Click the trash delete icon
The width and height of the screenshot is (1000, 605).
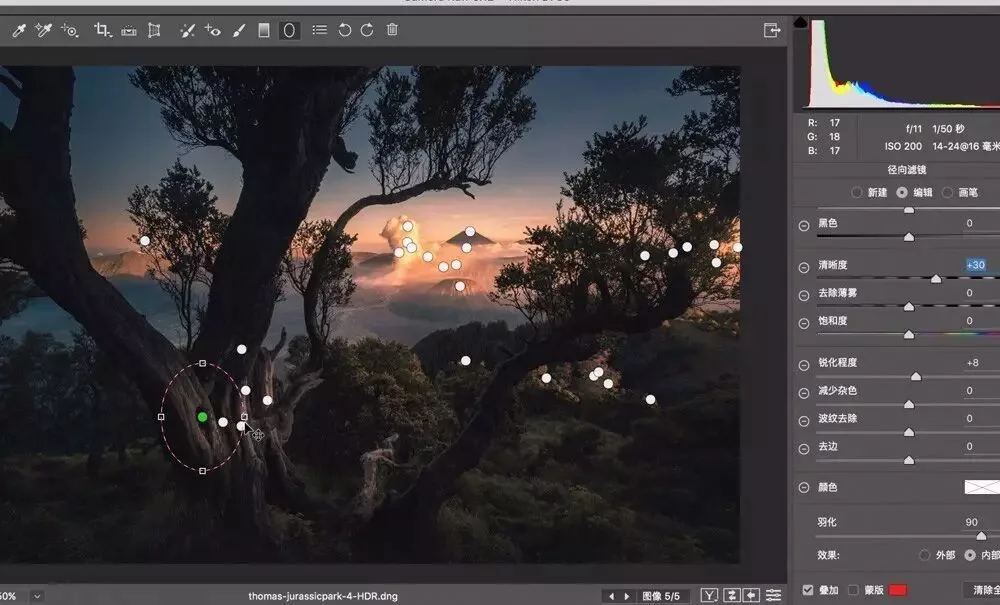tap(392, 29)
